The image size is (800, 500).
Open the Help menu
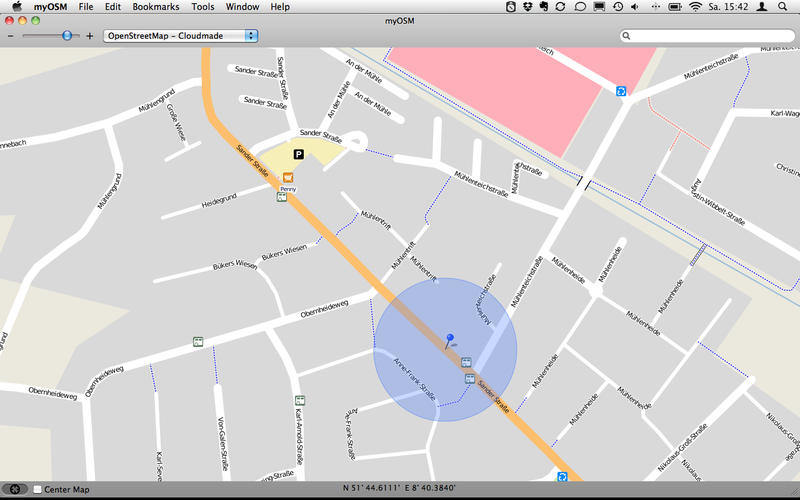280,7
